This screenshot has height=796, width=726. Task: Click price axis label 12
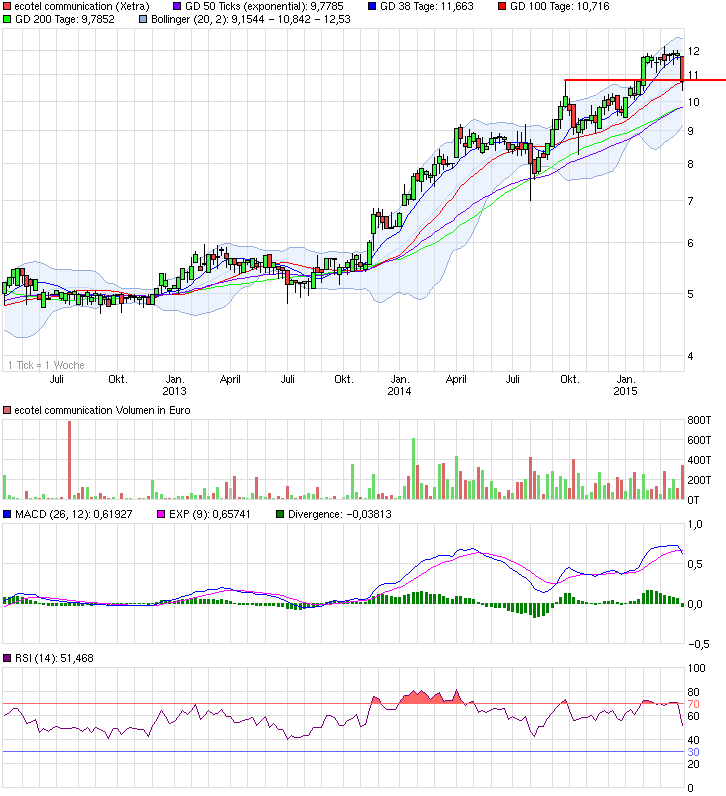[694, 51]
